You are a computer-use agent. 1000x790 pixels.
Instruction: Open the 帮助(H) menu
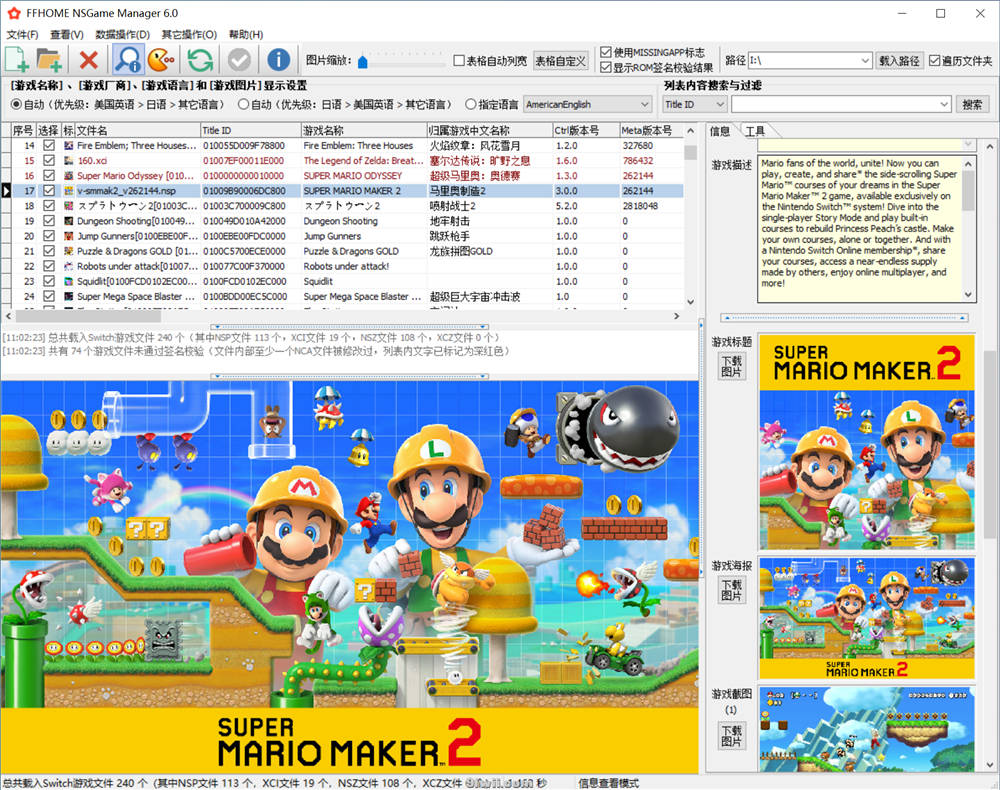point(246,34)
